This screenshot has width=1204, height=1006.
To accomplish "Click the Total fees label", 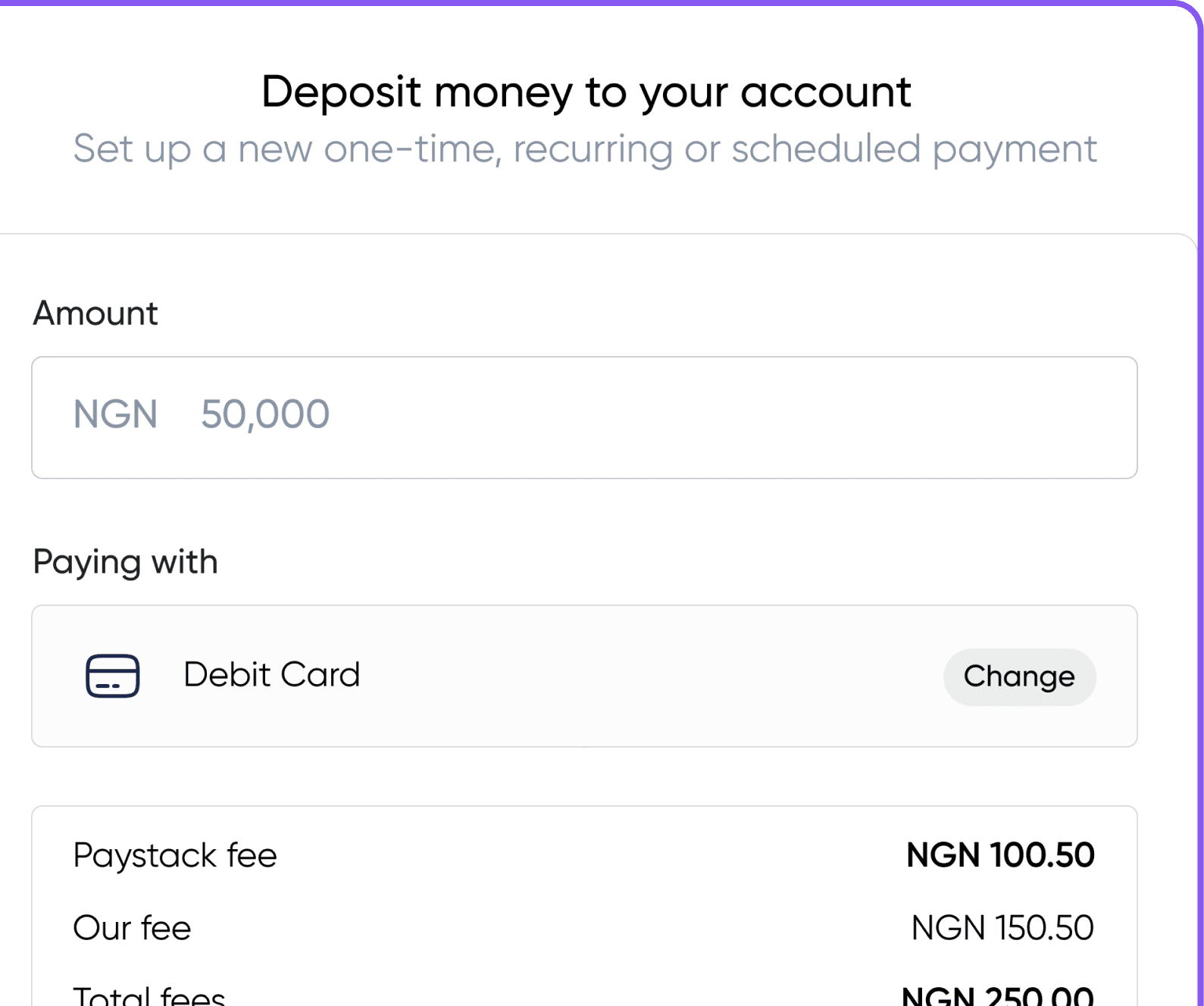I will [x=149, y=995].
